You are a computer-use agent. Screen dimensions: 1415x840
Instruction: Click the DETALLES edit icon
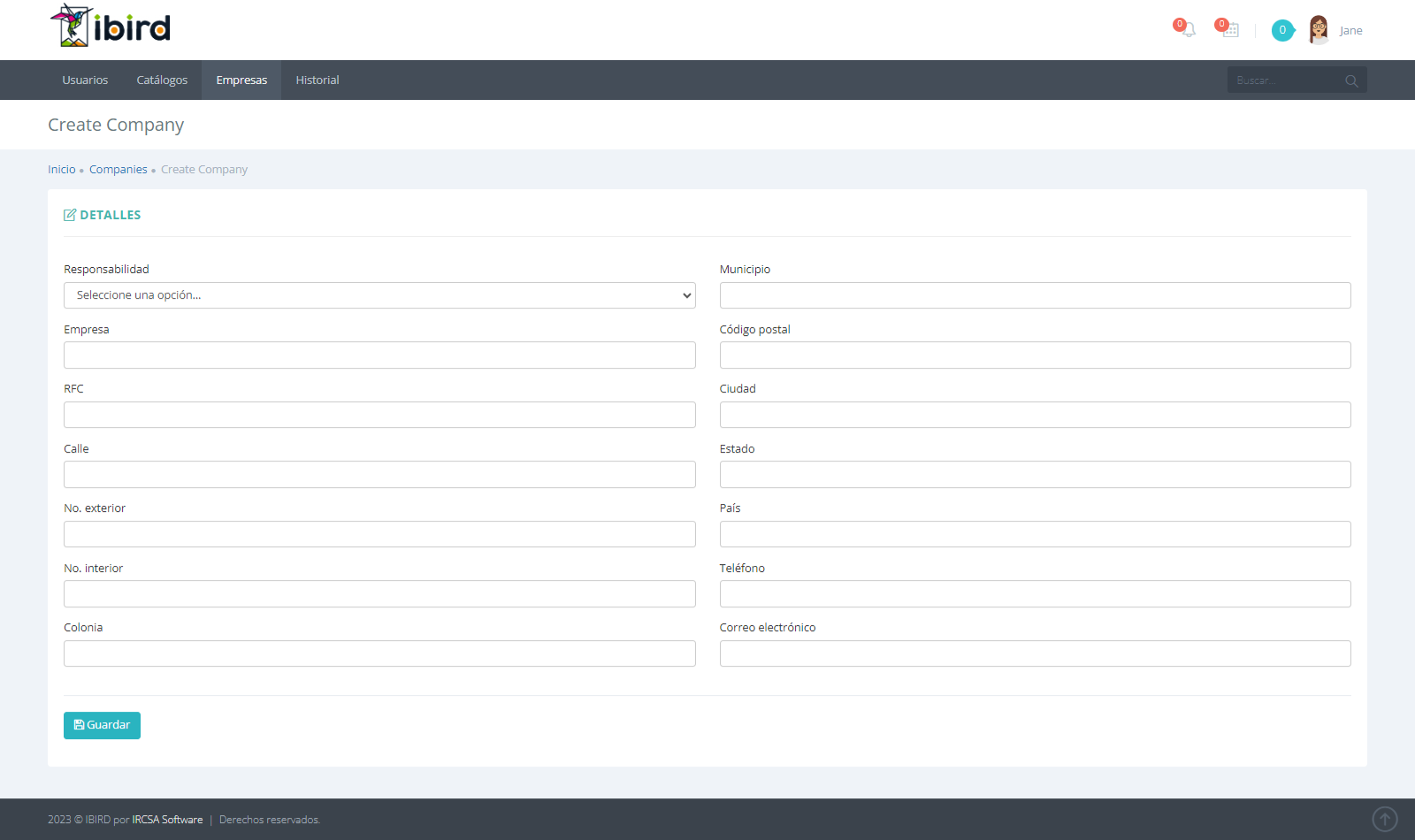[70, 215]
